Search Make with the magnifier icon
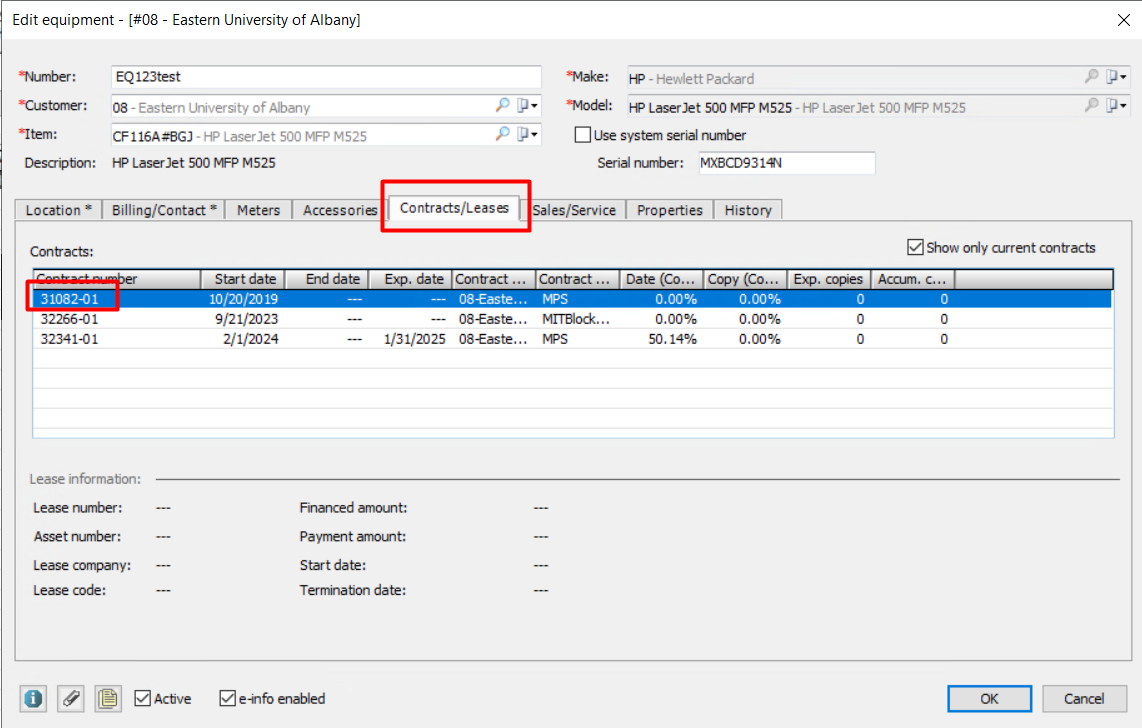The image size is (1142, 728). point(1091,76)
